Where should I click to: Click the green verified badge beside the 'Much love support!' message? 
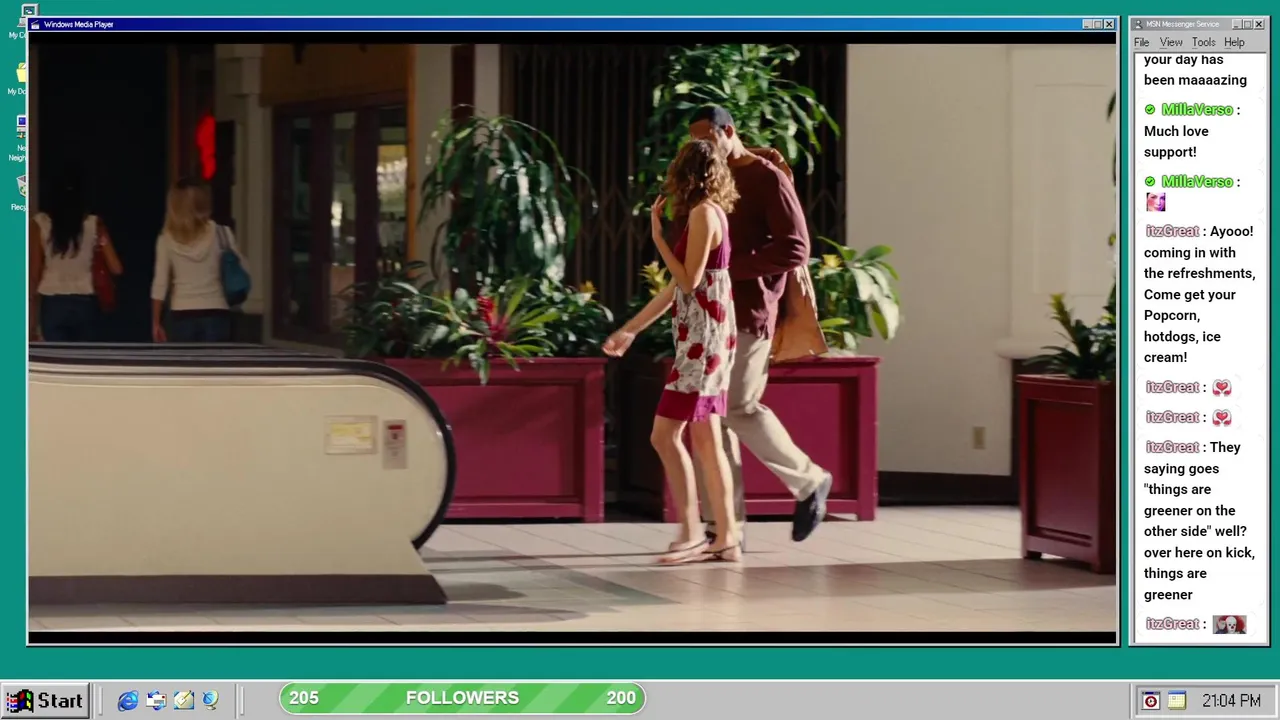click(x=1150, y=110)
